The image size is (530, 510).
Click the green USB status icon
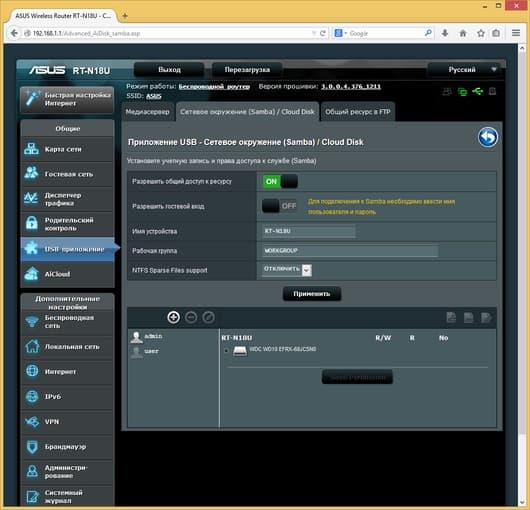click(478, 91)
